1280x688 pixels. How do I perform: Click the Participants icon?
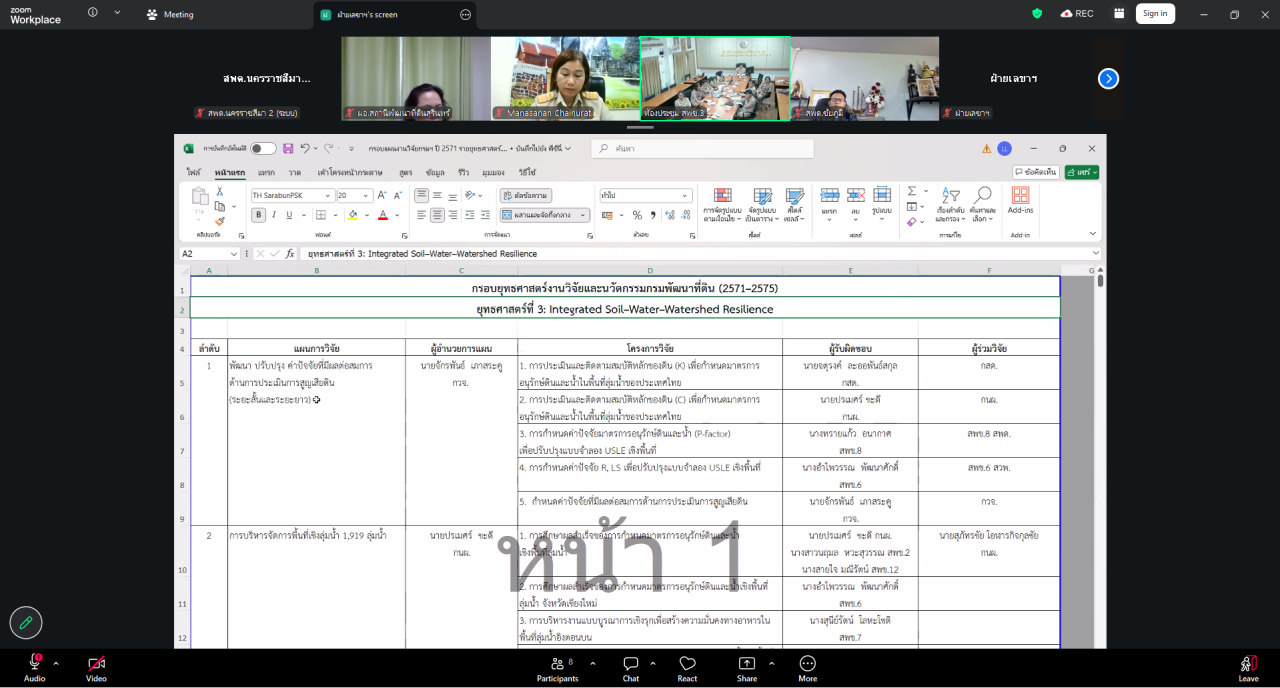(x=557, y=664)
